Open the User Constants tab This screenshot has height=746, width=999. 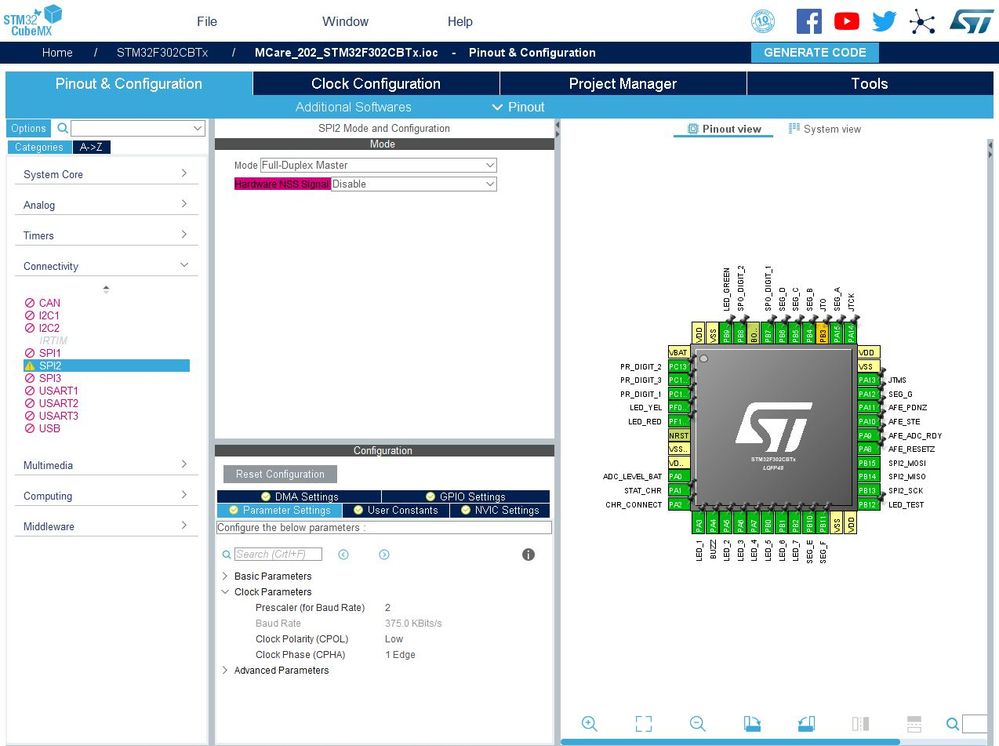pos(396,510)
